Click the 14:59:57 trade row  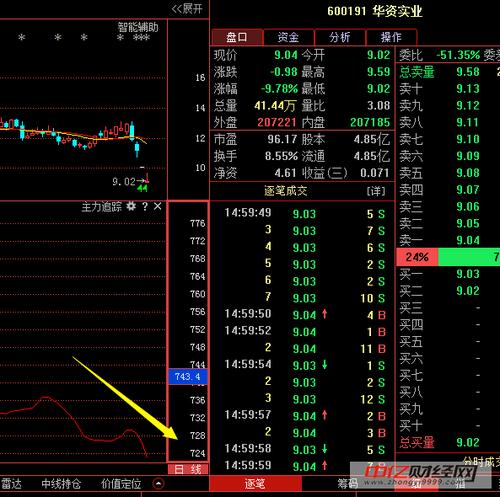pos(303,416)
